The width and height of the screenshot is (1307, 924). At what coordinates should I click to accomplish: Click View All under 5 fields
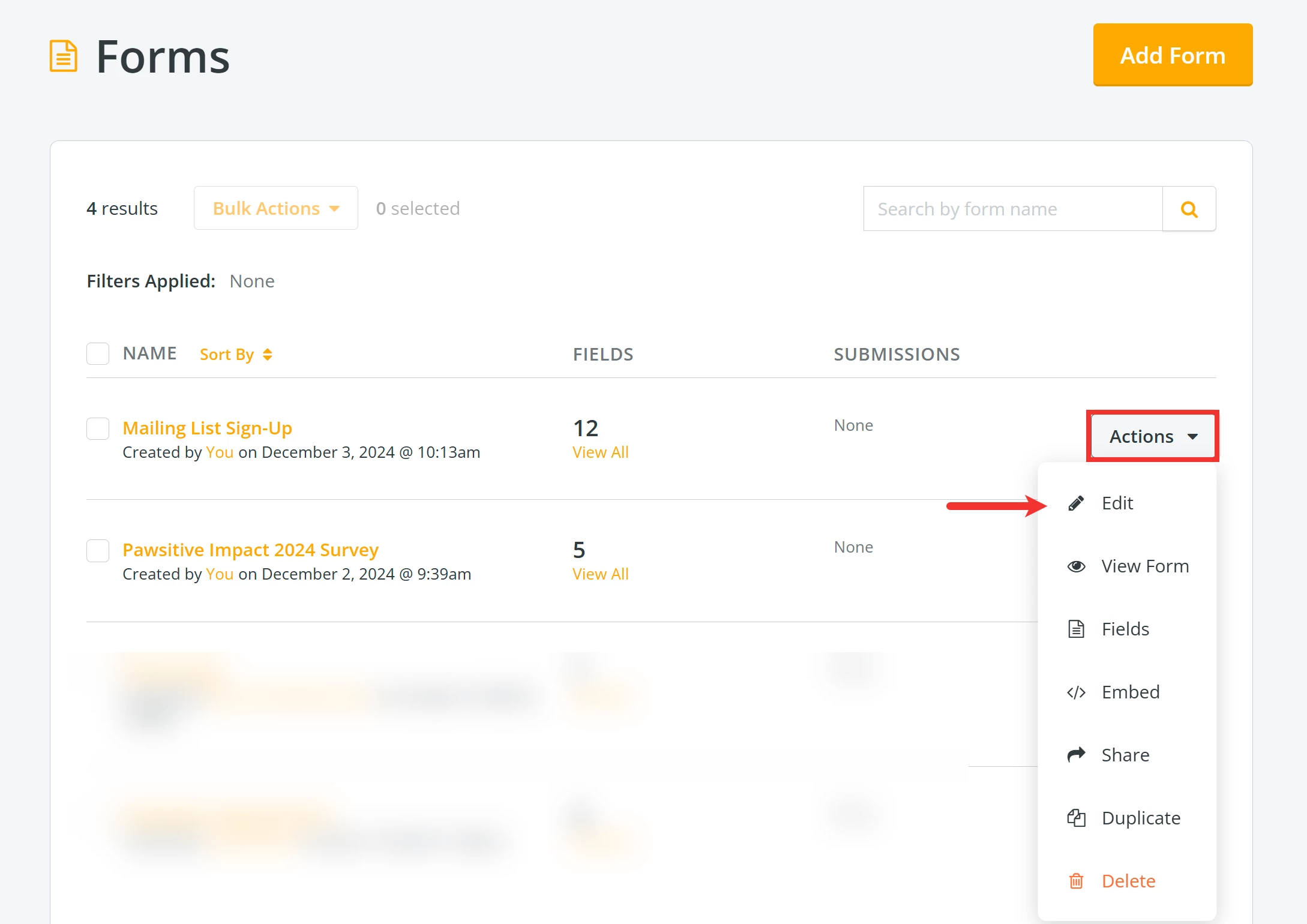[600, 574]
